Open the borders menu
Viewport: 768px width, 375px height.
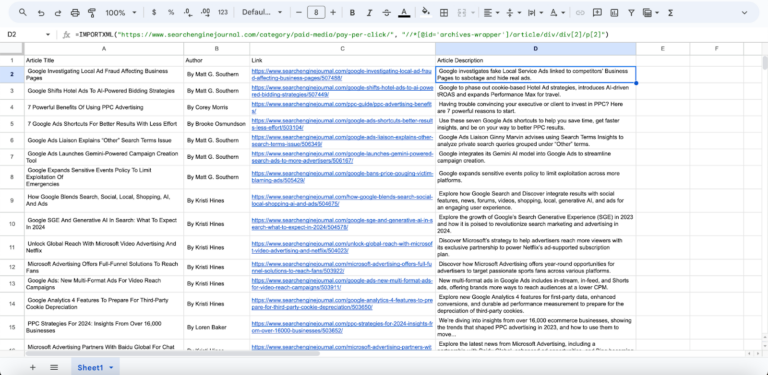point(444,13)
